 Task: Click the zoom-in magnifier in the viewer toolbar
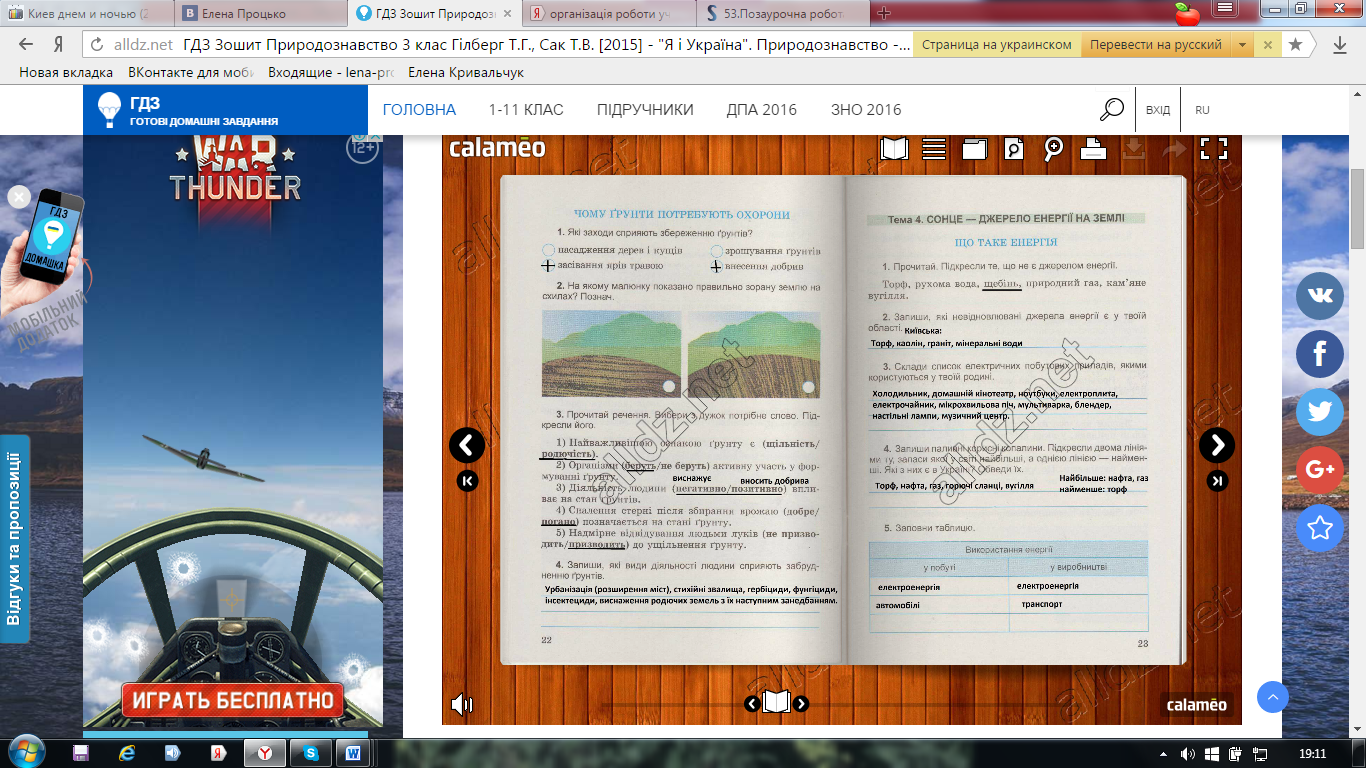coord(1053,149)
